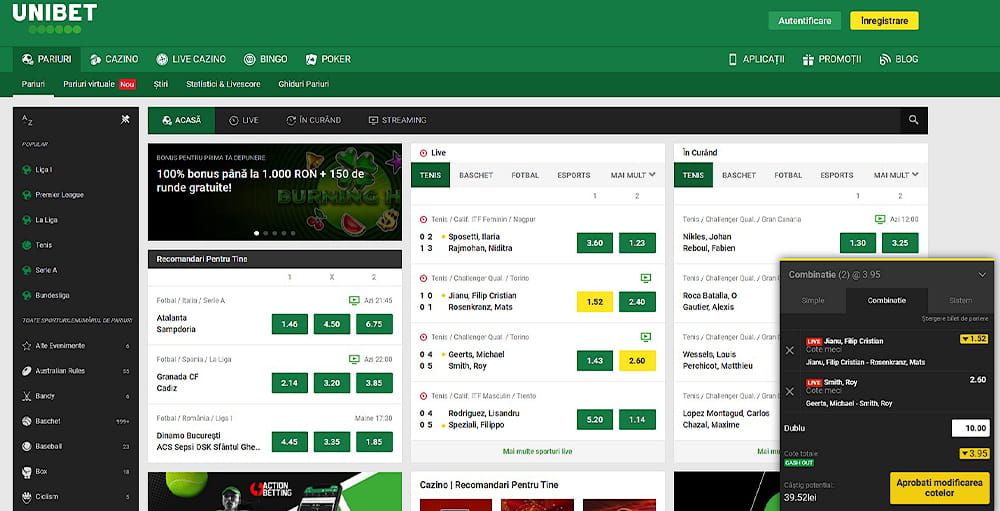Click Ștergere bilet de pariere link

point(954,318)
